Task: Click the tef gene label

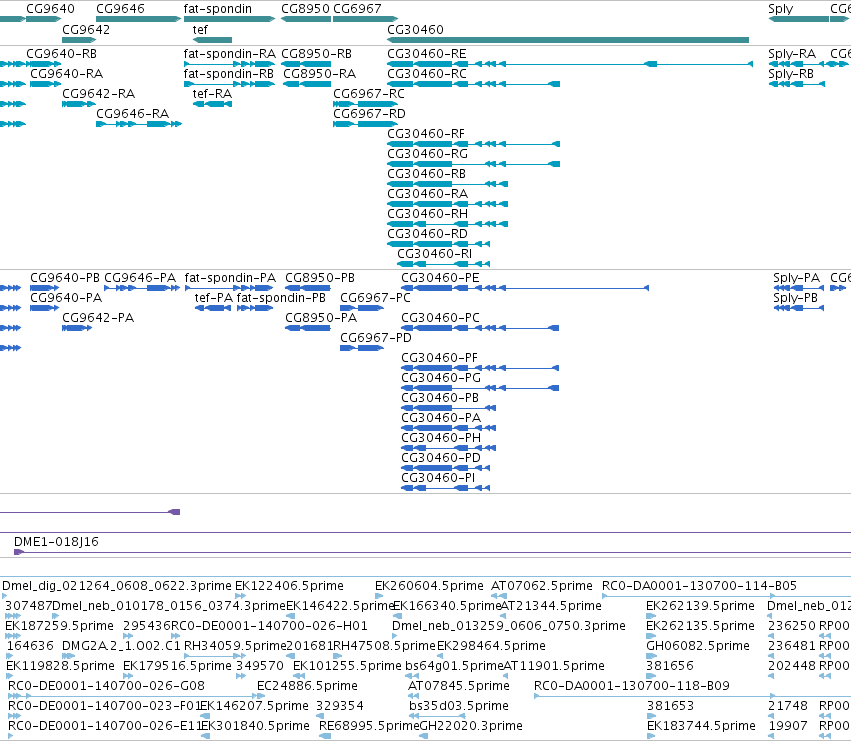Action: tap(200, 29)
